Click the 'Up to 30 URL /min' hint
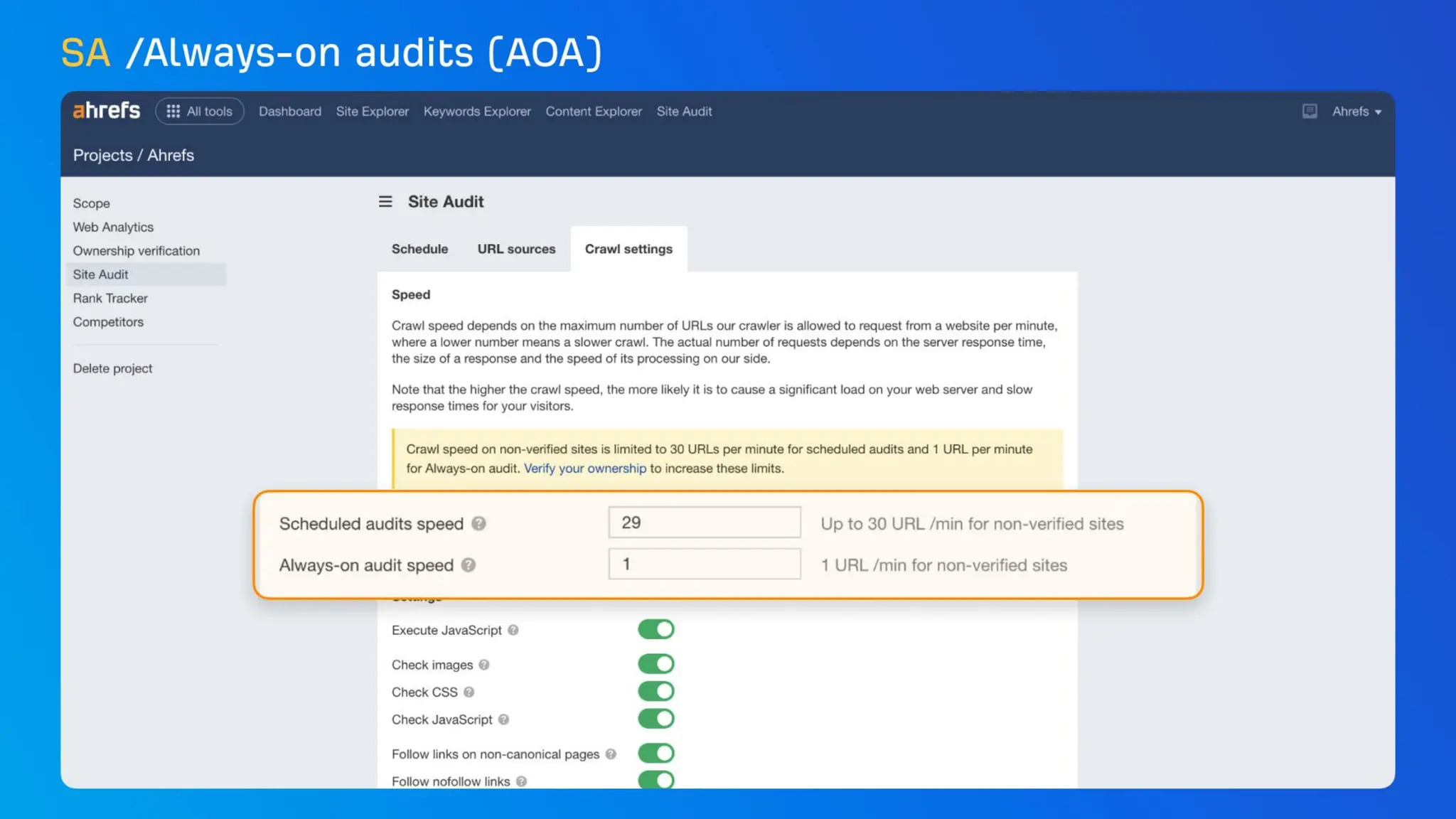Viewport: 1456px width, 819px height. click(x=972, y=524)
